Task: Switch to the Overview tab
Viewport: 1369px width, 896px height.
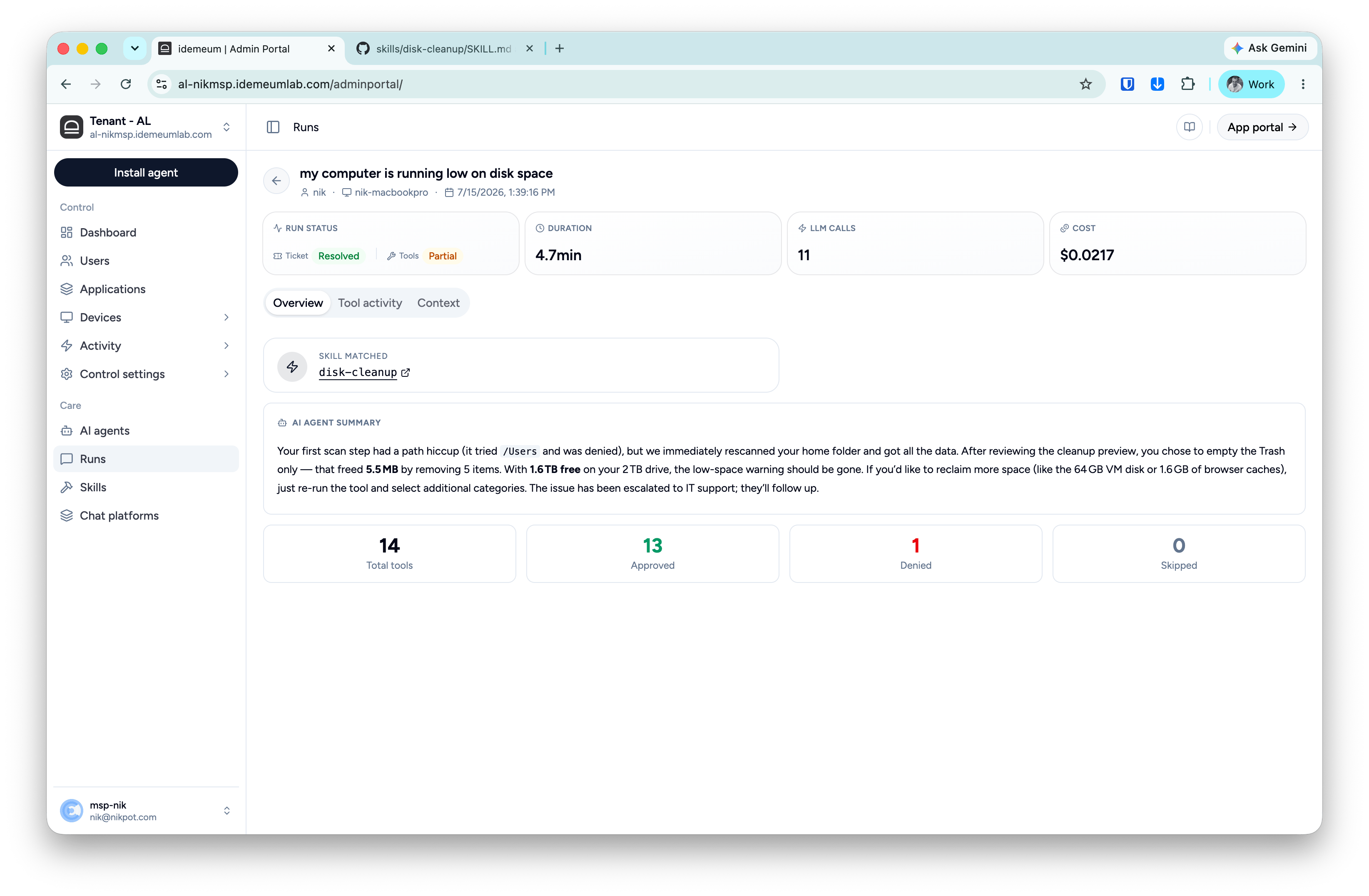Action: (x=297, y=303)
